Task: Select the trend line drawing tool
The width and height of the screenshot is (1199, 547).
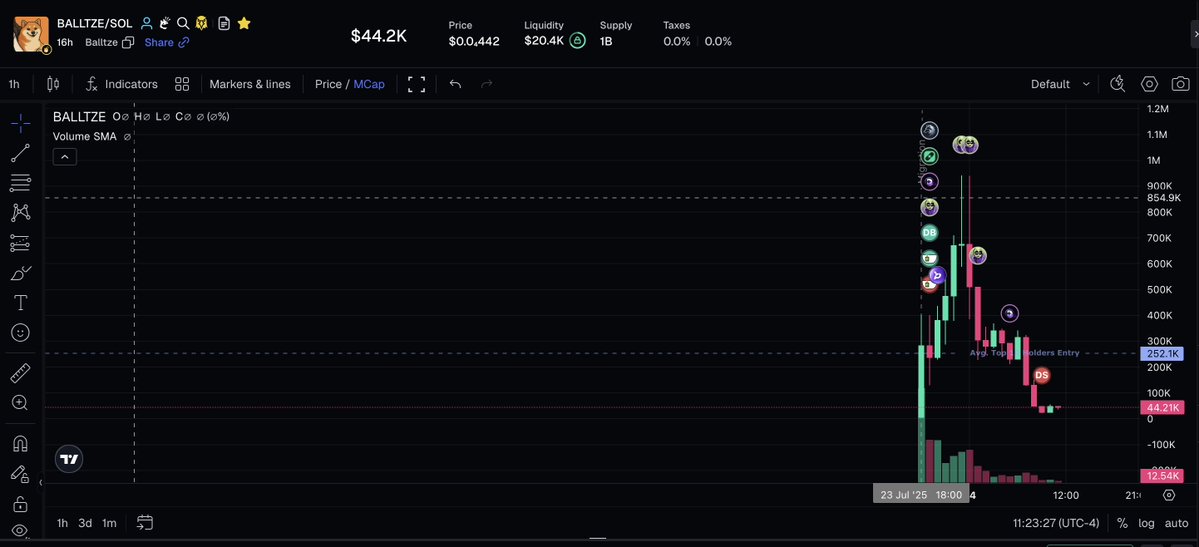Action: (x=21, y=153)
